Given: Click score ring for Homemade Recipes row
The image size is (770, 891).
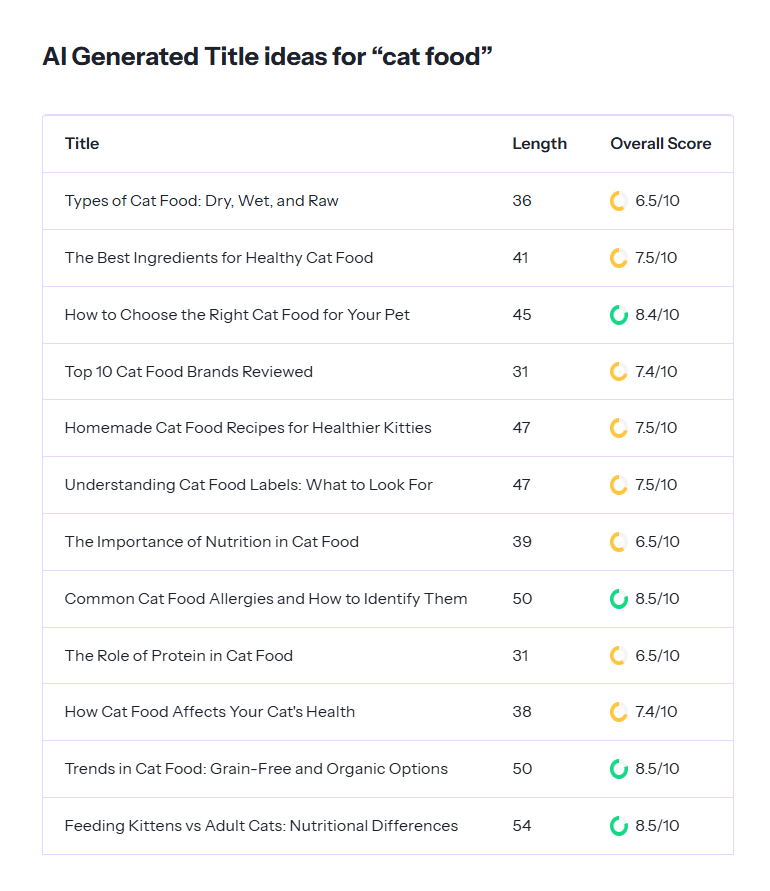Looking at the screenshot, I should (x=619, y=428).
